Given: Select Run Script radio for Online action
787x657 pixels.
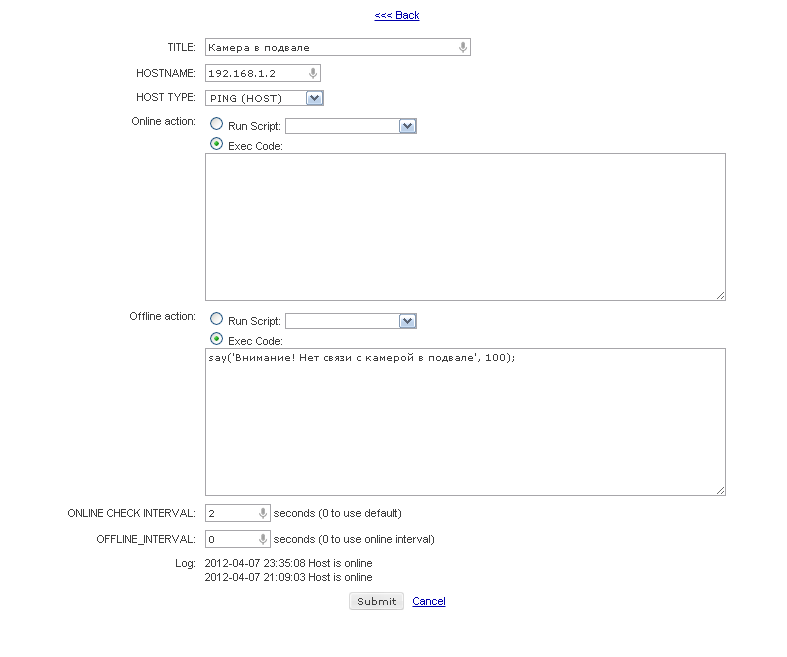Looking at the screenshot, I should pos(216,123).
